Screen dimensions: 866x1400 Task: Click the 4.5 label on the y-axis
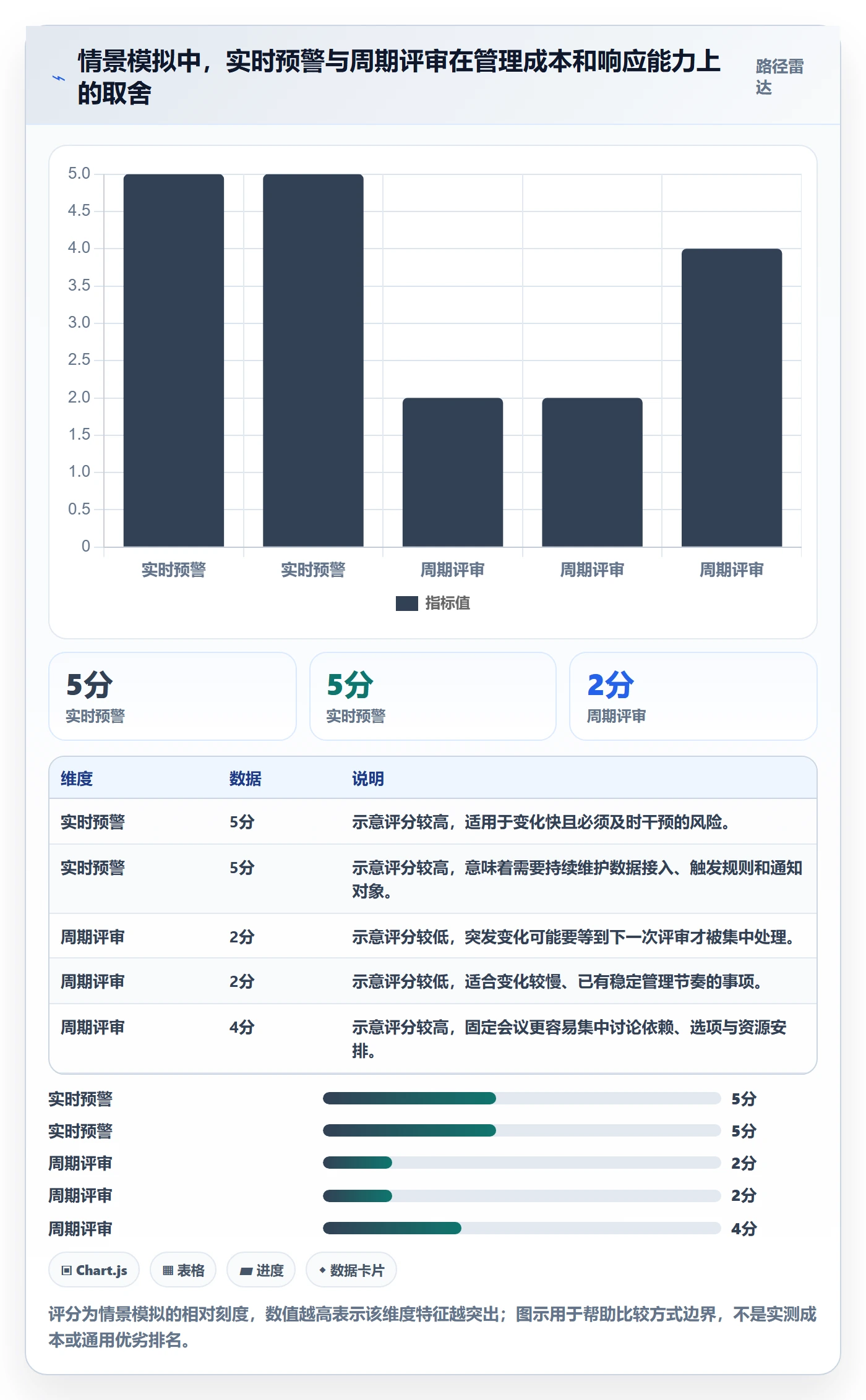point(79,211)
